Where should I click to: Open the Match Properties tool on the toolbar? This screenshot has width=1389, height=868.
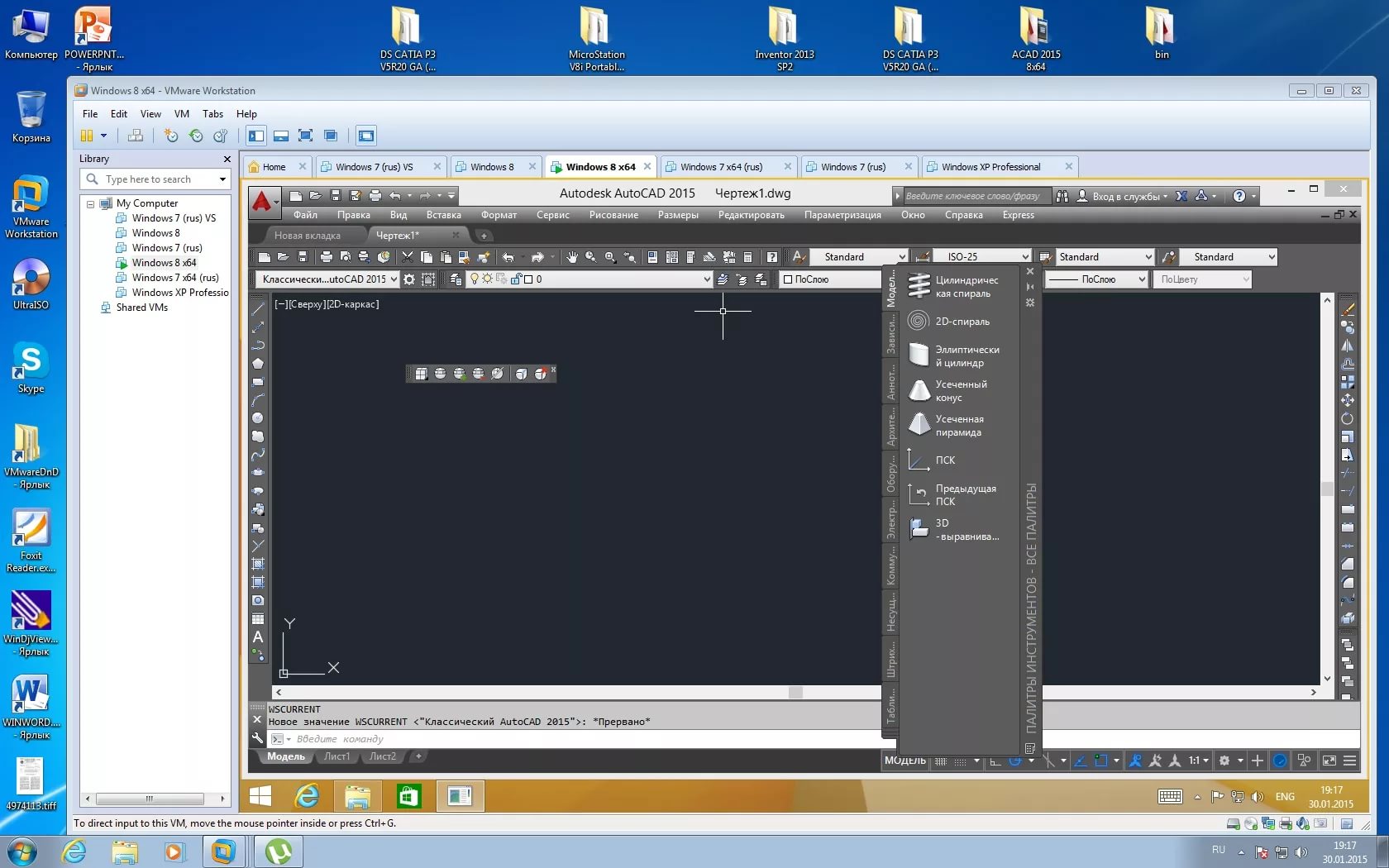[709, 256]
